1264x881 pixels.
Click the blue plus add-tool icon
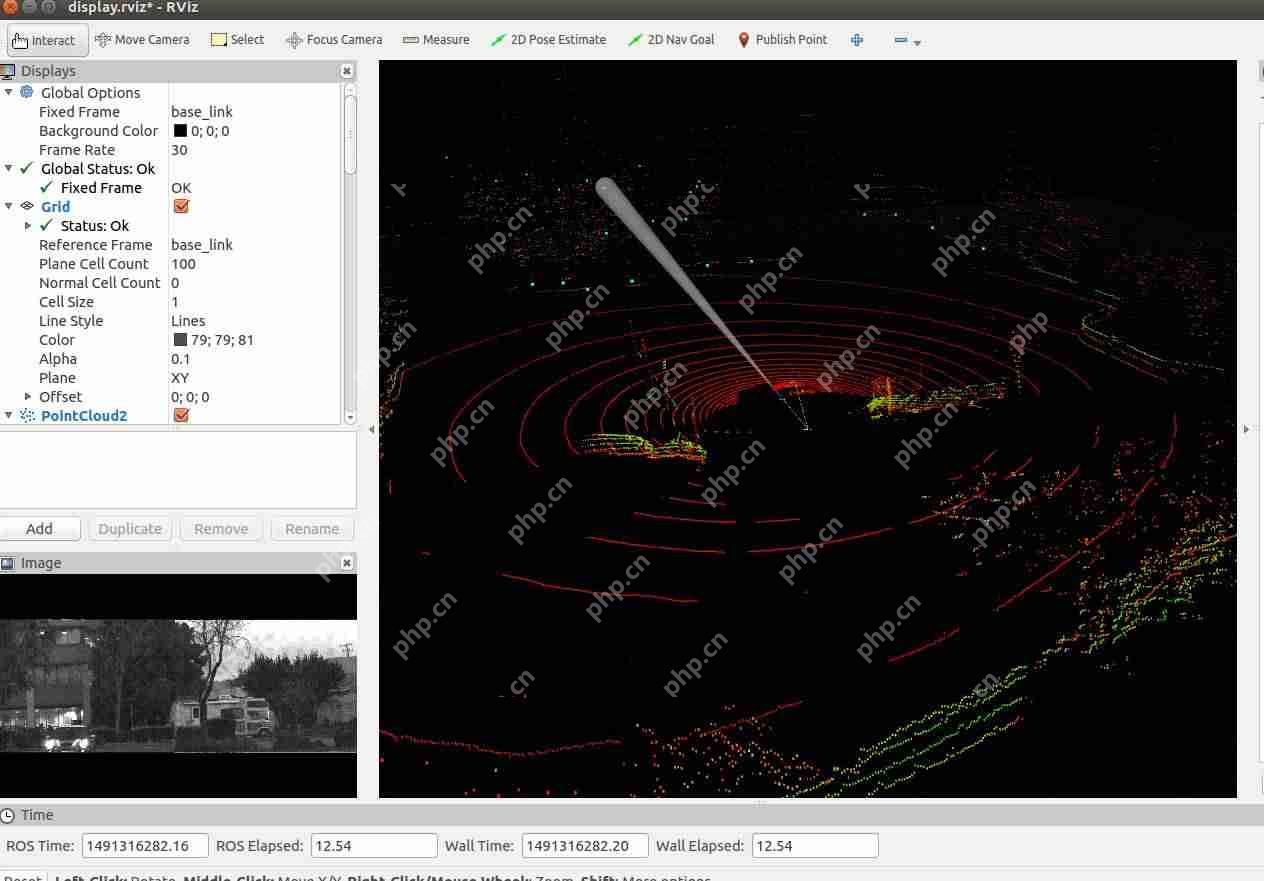click(x=857, y=40)
